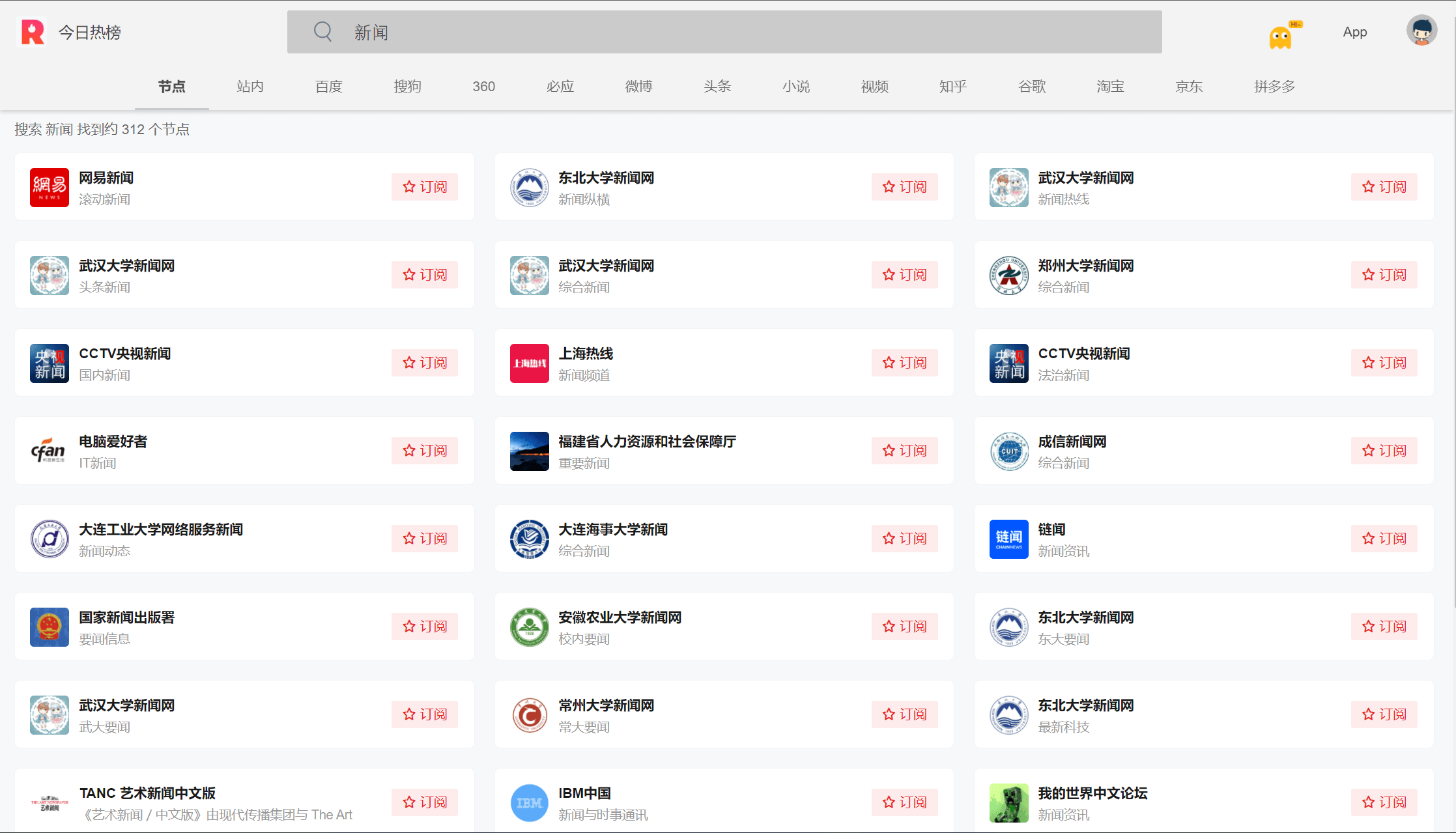Screen dimensions: 1456x833
Task: Click the 常州大学新闻网 red emblem
Action: (529, 715)
